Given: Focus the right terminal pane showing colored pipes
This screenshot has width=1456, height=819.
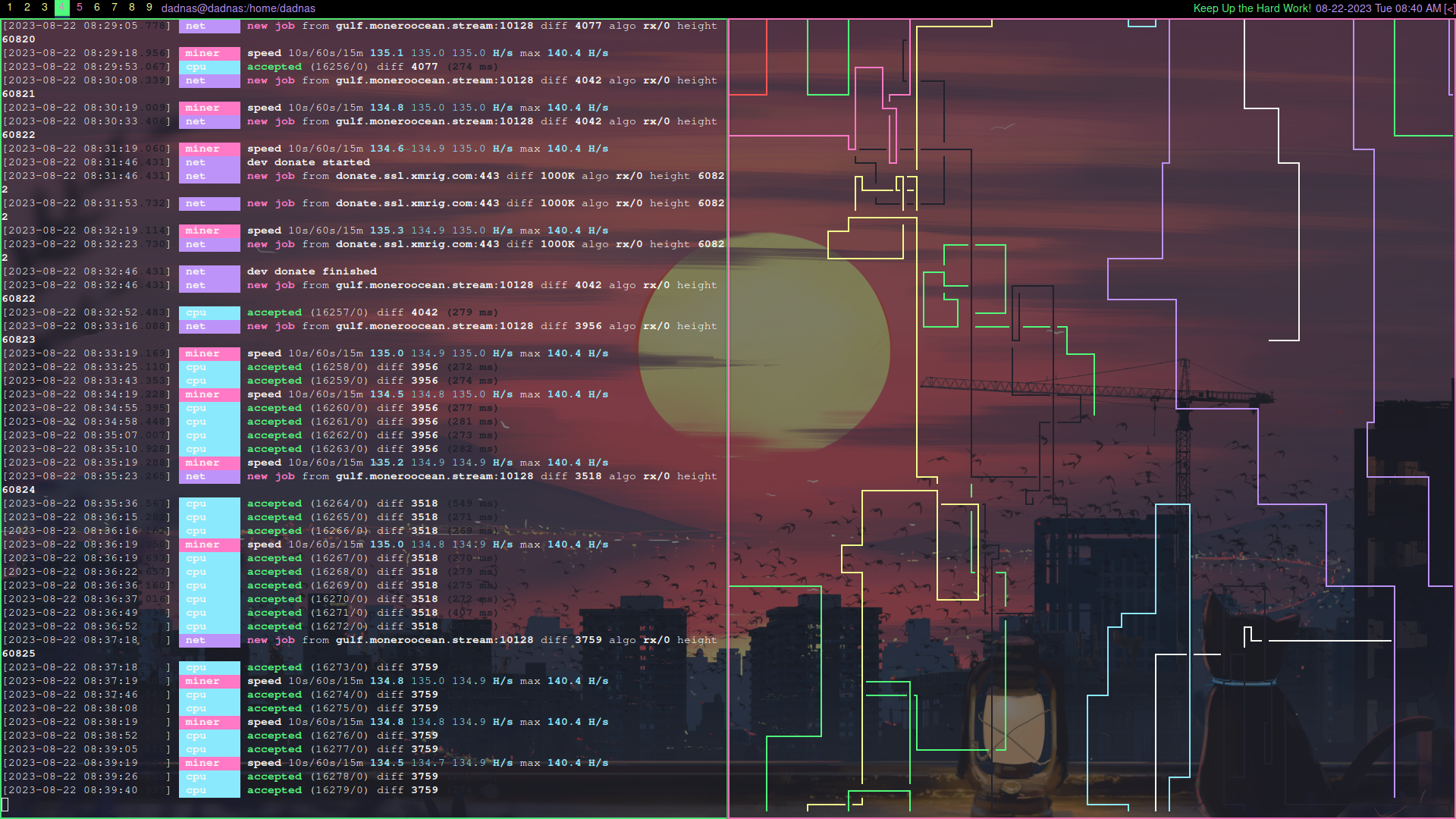Looking at the screenshot, I should 1091,418.
